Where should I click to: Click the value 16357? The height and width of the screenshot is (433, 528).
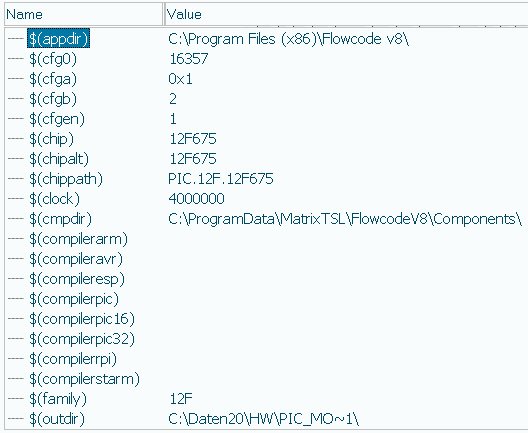[188, 59]
